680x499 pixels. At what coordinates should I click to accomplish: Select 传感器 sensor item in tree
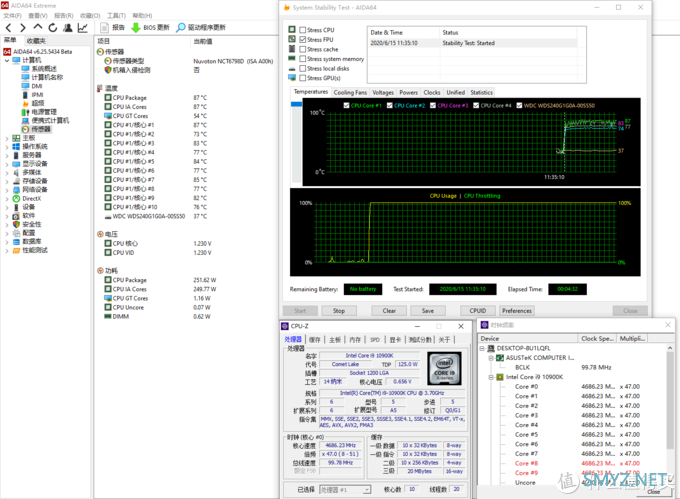[x=36, y=129]
